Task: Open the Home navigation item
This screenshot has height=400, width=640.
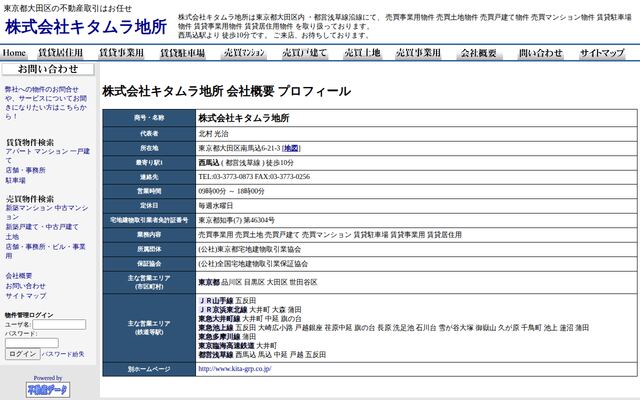Action: 14,53
